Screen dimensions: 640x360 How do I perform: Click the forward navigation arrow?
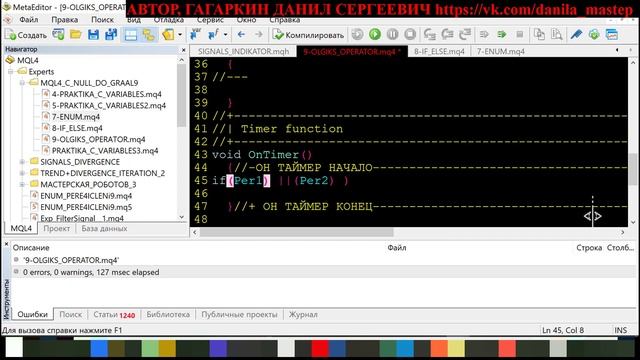[x=259, y=35]
